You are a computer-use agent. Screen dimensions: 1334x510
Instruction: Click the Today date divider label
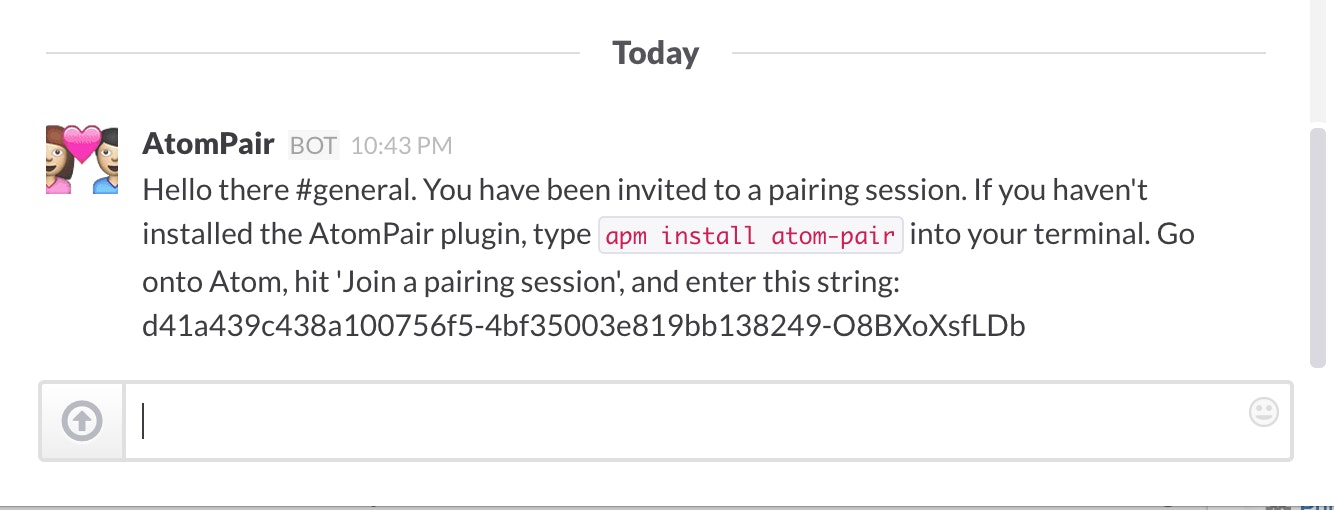pyautogui.click(x=656, y=53)
